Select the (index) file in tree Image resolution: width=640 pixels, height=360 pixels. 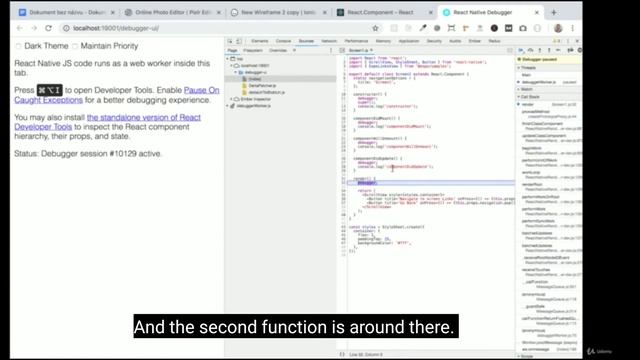point(255,79)
